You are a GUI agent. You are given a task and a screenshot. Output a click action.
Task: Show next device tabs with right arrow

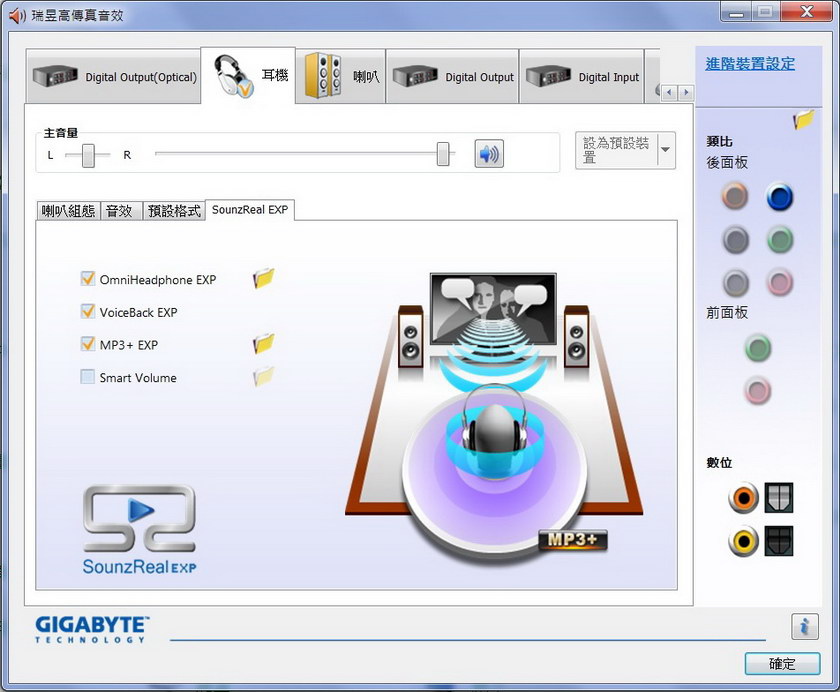pos(686,93)
